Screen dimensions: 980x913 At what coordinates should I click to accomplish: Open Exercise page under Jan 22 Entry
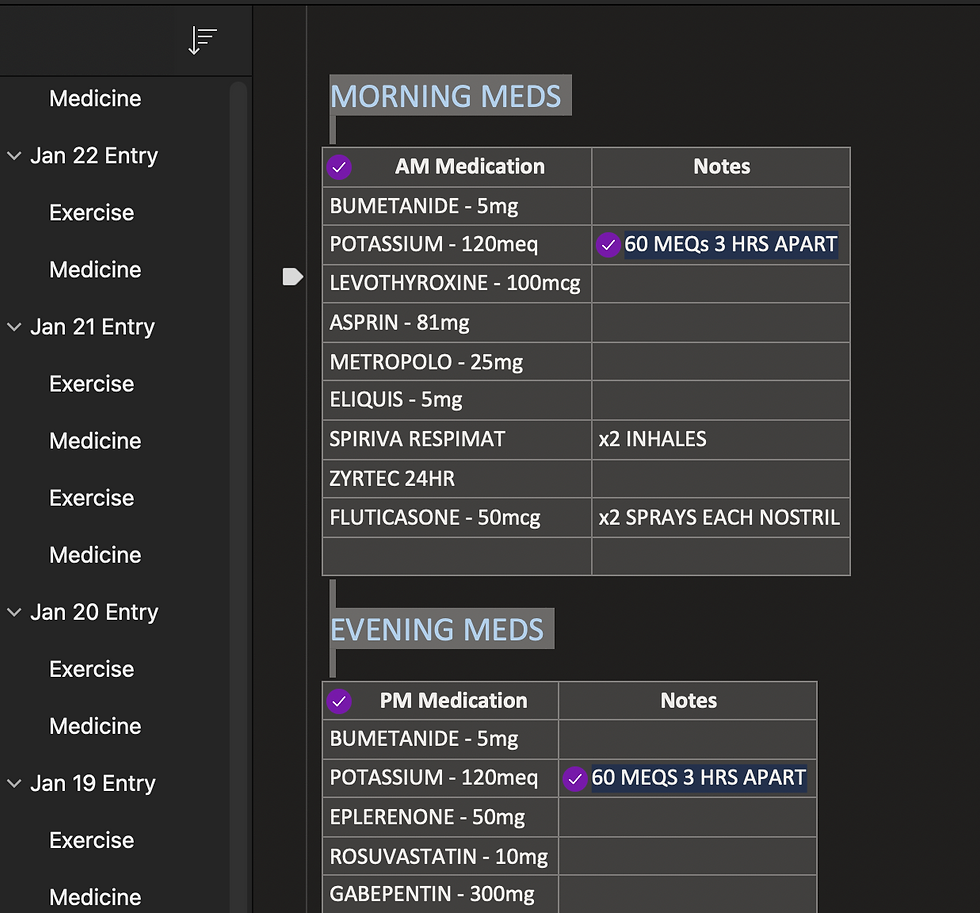pos(91,212)
